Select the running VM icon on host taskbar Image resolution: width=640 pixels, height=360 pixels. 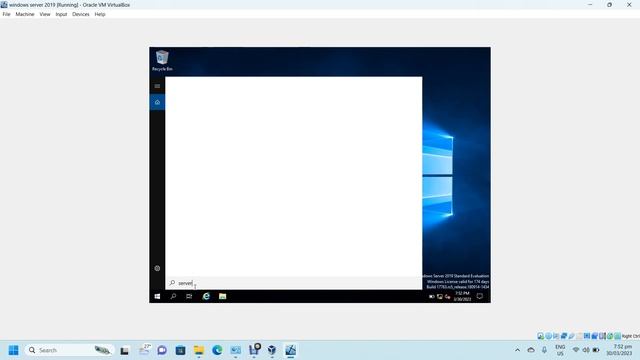tap(290, 350)
